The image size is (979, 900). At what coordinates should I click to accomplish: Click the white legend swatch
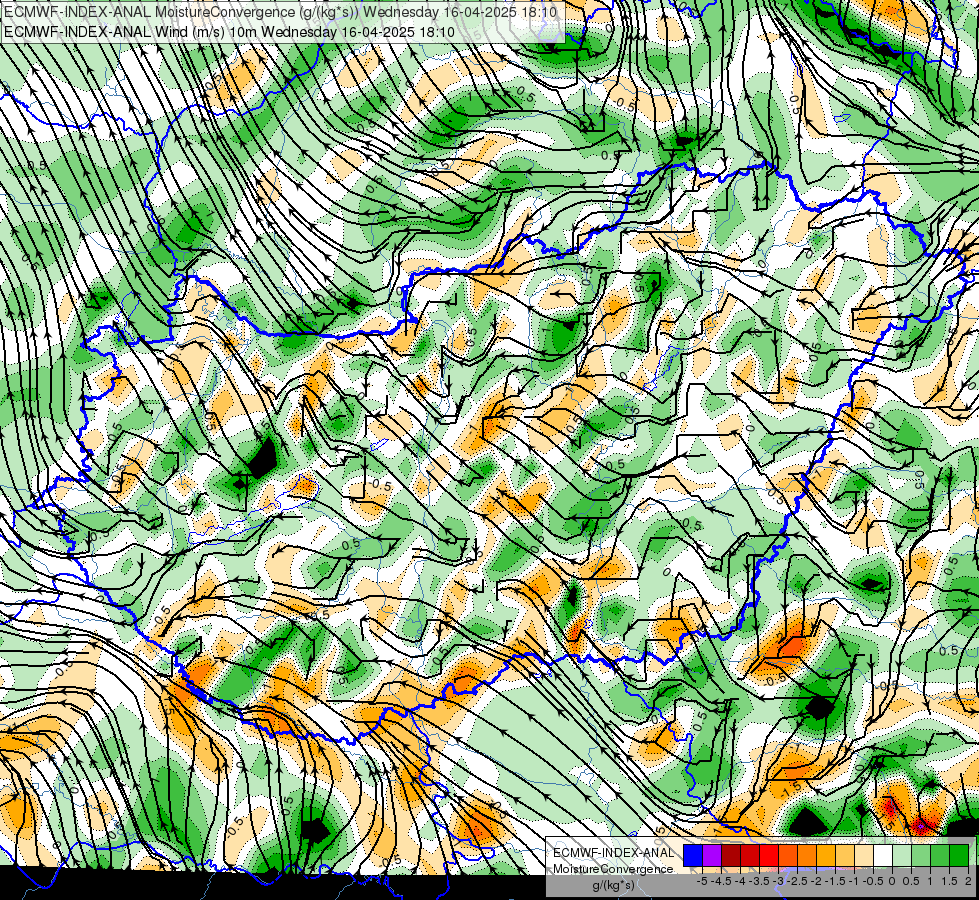coord(883,856)
